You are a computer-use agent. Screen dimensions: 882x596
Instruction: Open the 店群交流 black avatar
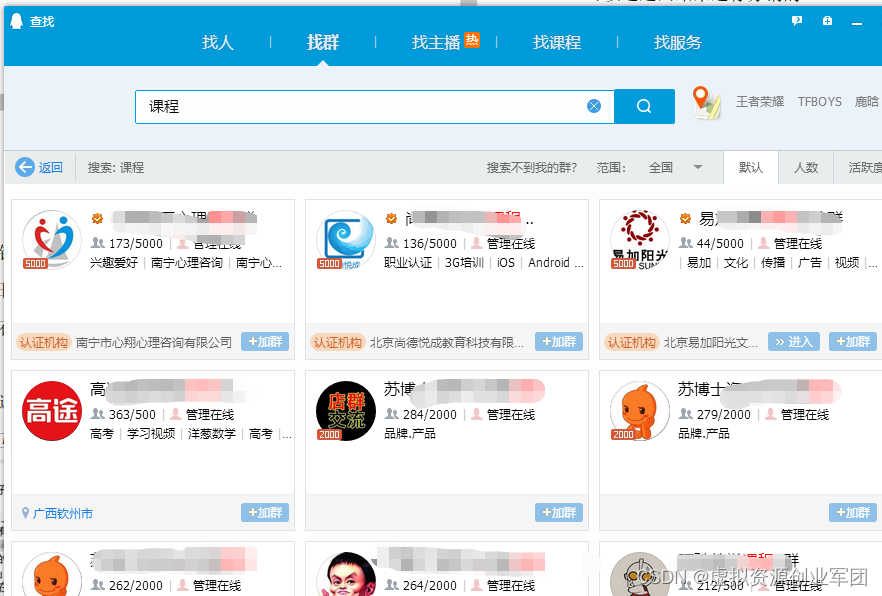(346, 411)
